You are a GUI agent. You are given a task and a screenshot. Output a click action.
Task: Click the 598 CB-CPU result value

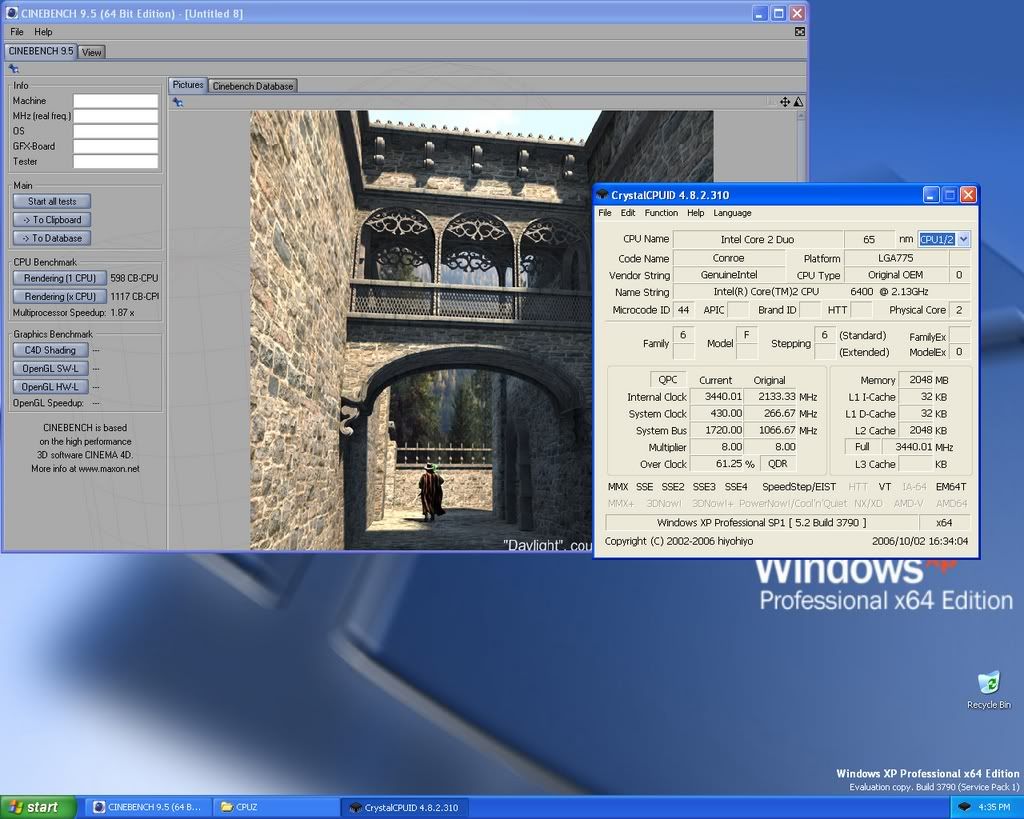pos(134,278)
